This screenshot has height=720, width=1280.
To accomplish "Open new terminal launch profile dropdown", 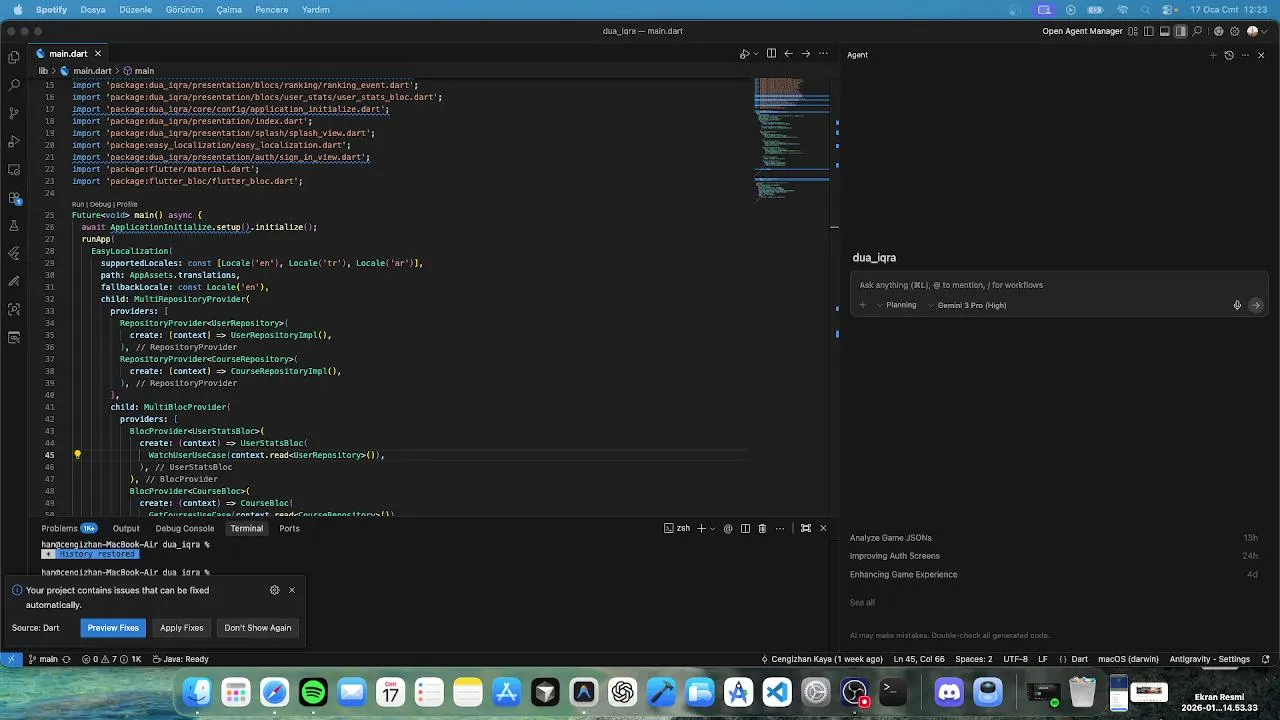I will [712, 528].
